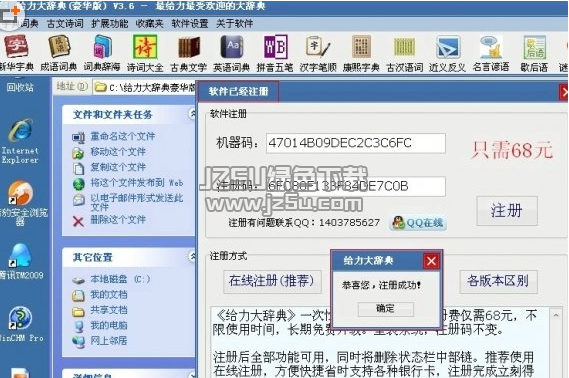The height and width of the screenshot is (378, 569).
Task: Open 我的电脑 location
Action: 109,325
